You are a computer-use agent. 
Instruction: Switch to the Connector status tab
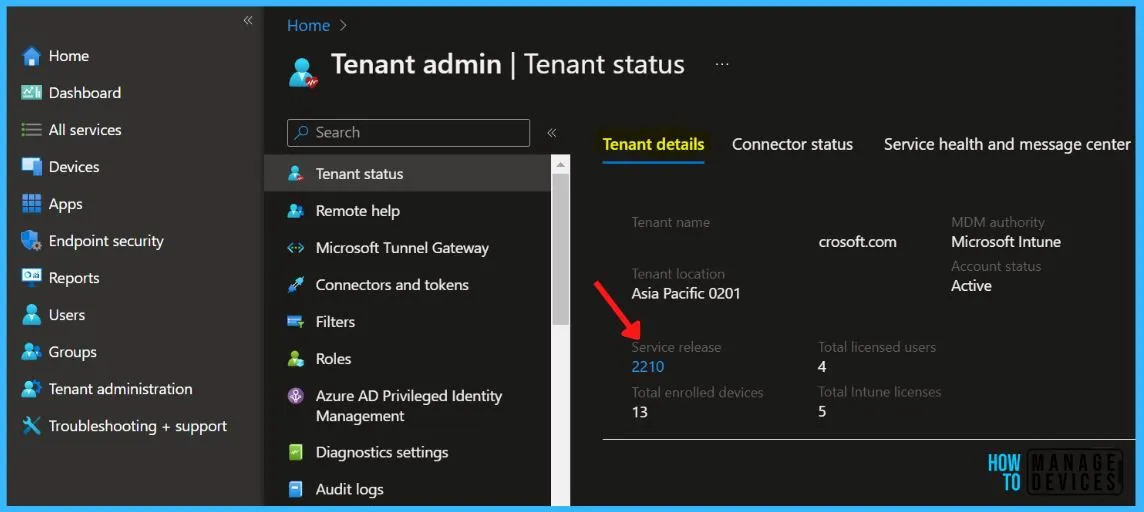792,144
